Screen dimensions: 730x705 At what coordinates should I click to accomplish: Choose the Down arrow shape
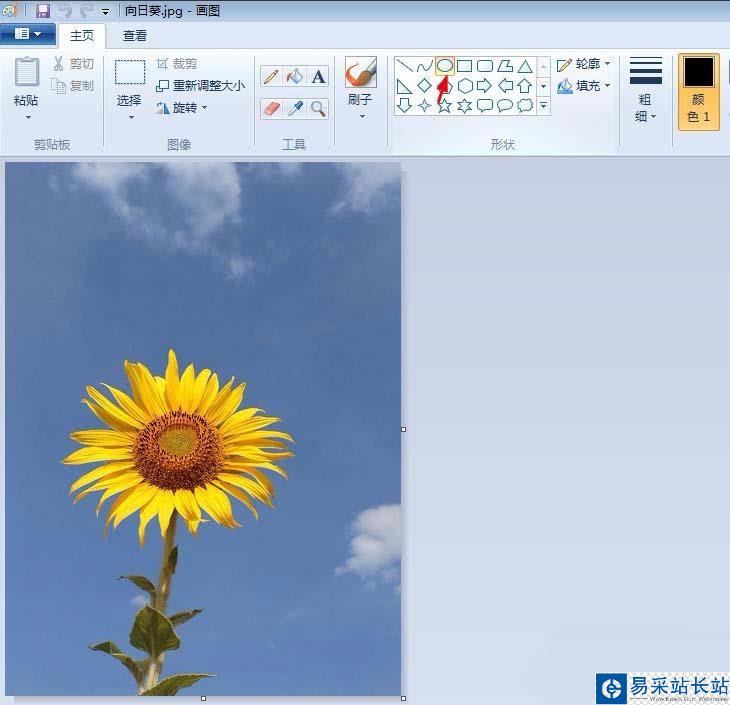point(404,106)
